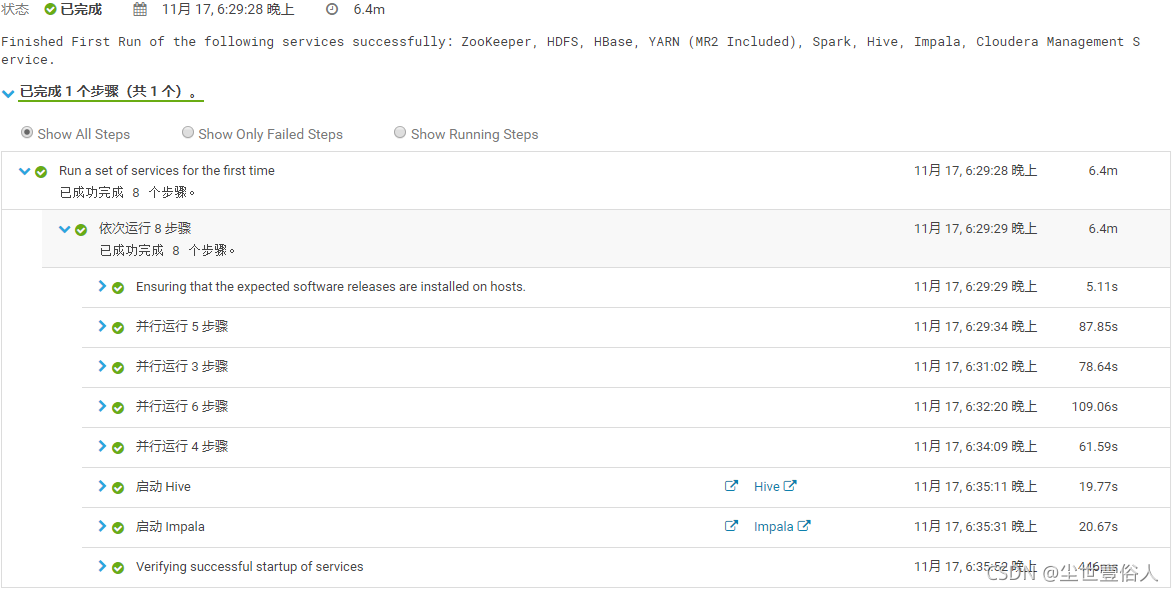Image resolution: width=1174 pixels, height=591 pixels.
Task: Click the 启动 Impala step label
Action: [170, 527]
